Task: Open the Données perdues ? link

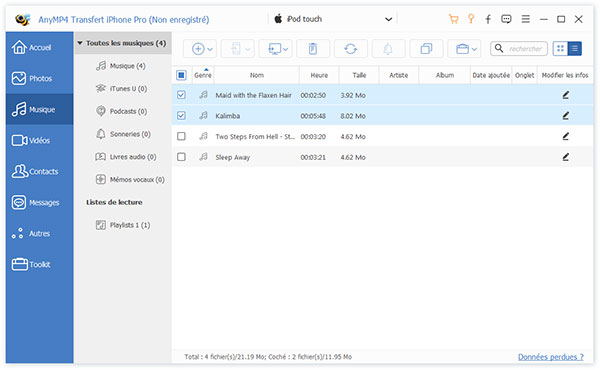Action: pyautogui.click(x=551, y=357)
